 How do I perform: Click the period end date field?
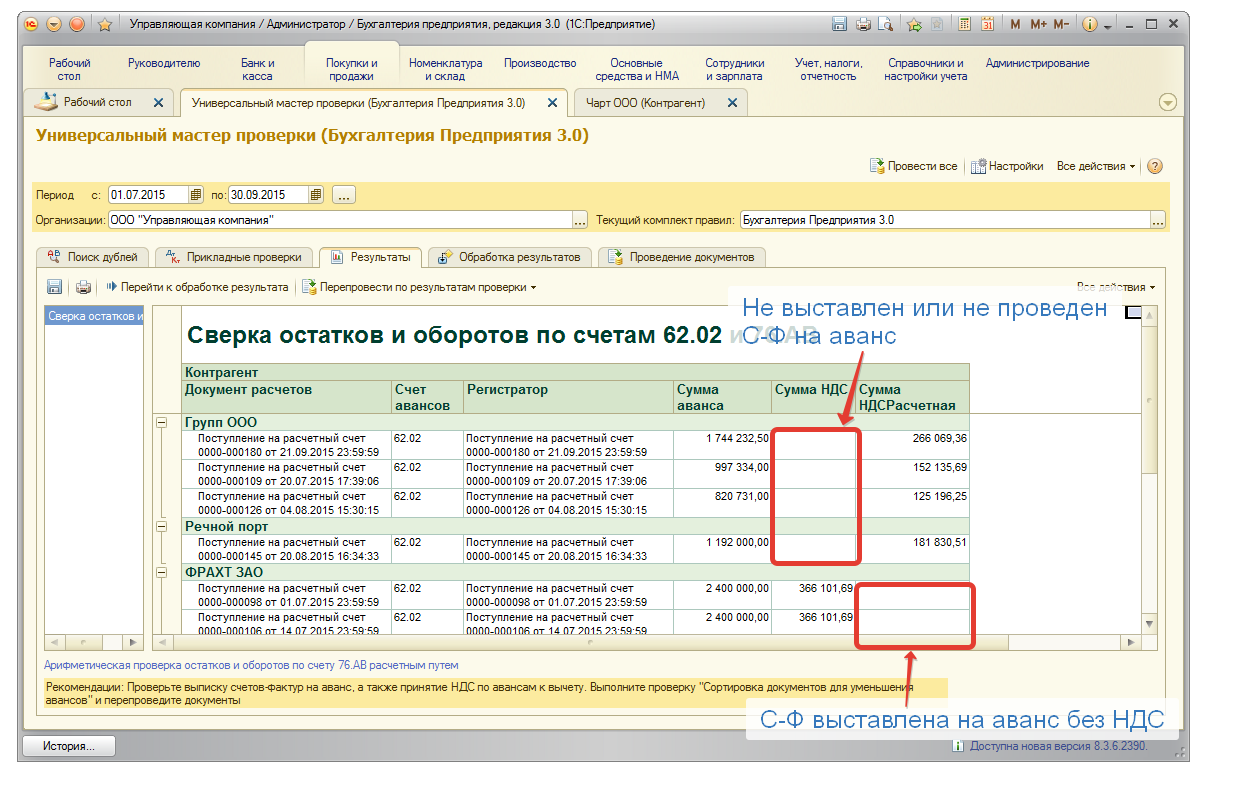tap(269, 195)
